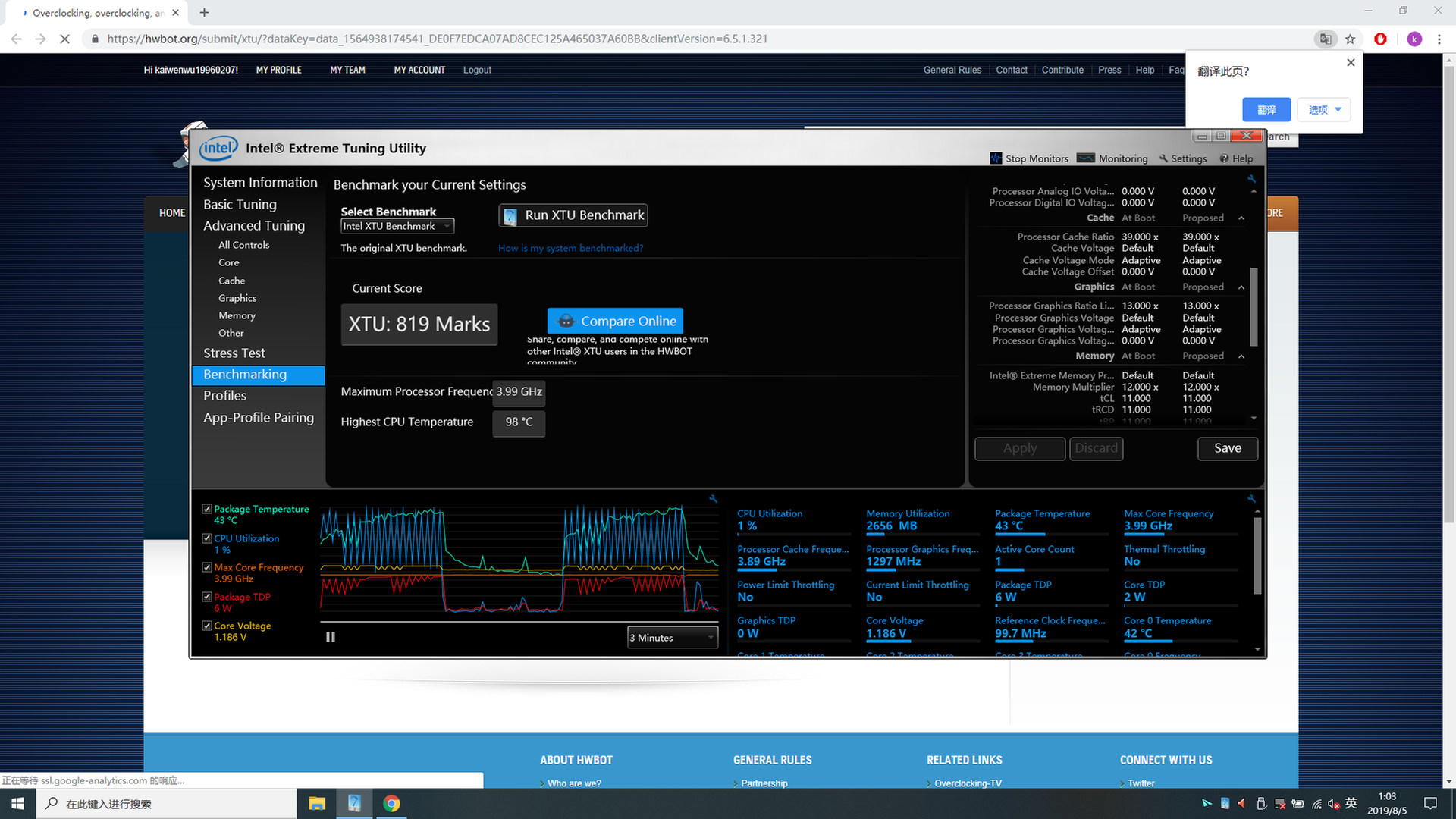Click the Chrome address bar URL
This screenshot has height=819, width=1456.
pos(437,39)
